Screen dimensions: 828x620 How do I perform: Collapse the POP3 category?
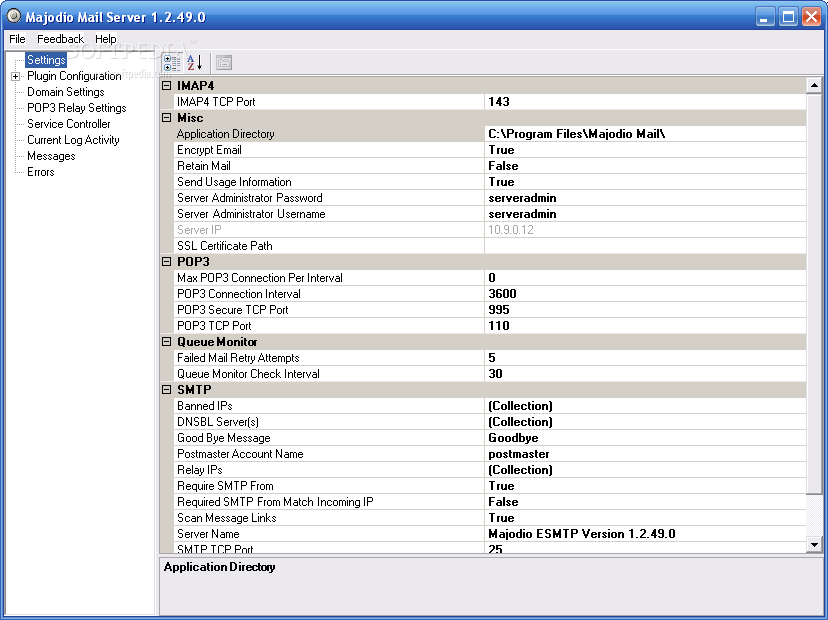167,261
